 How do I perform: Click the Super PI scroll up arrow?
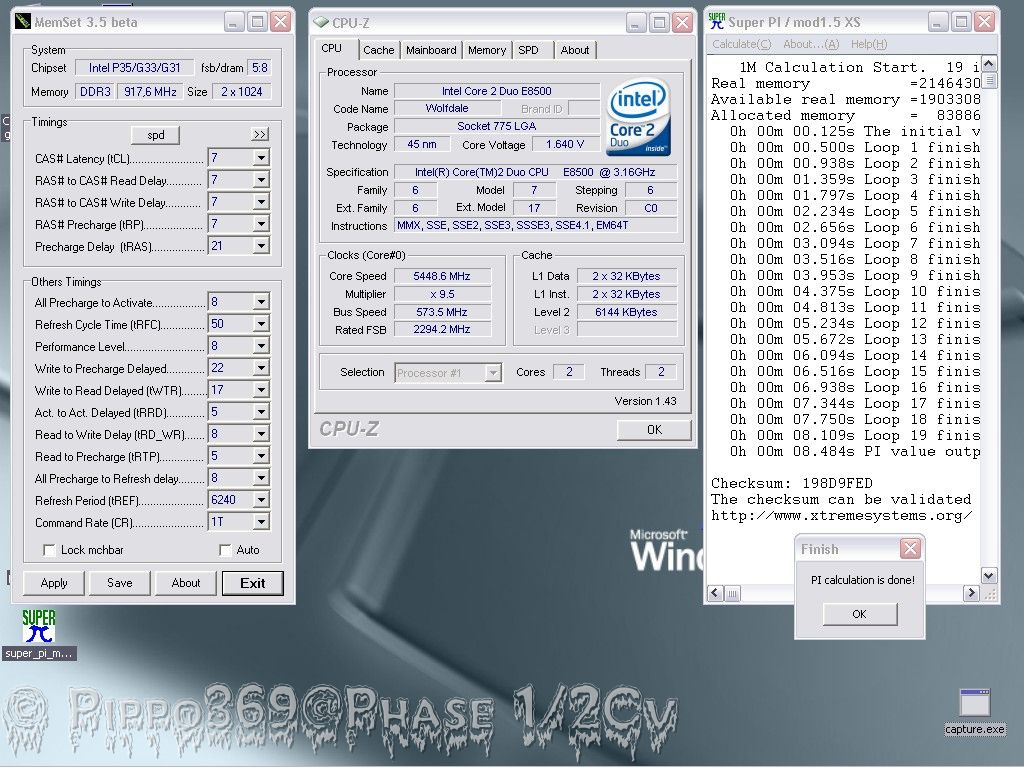(x=989, y=64)
